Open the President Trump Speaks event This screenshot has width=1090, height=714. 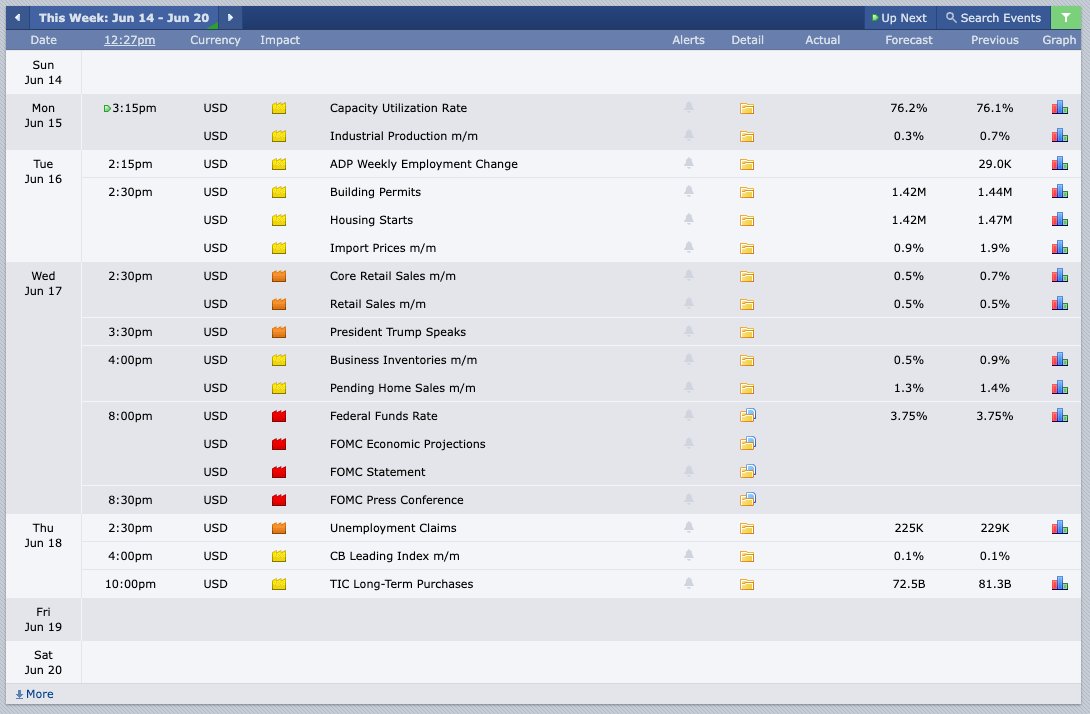click(x=397, y=332)
